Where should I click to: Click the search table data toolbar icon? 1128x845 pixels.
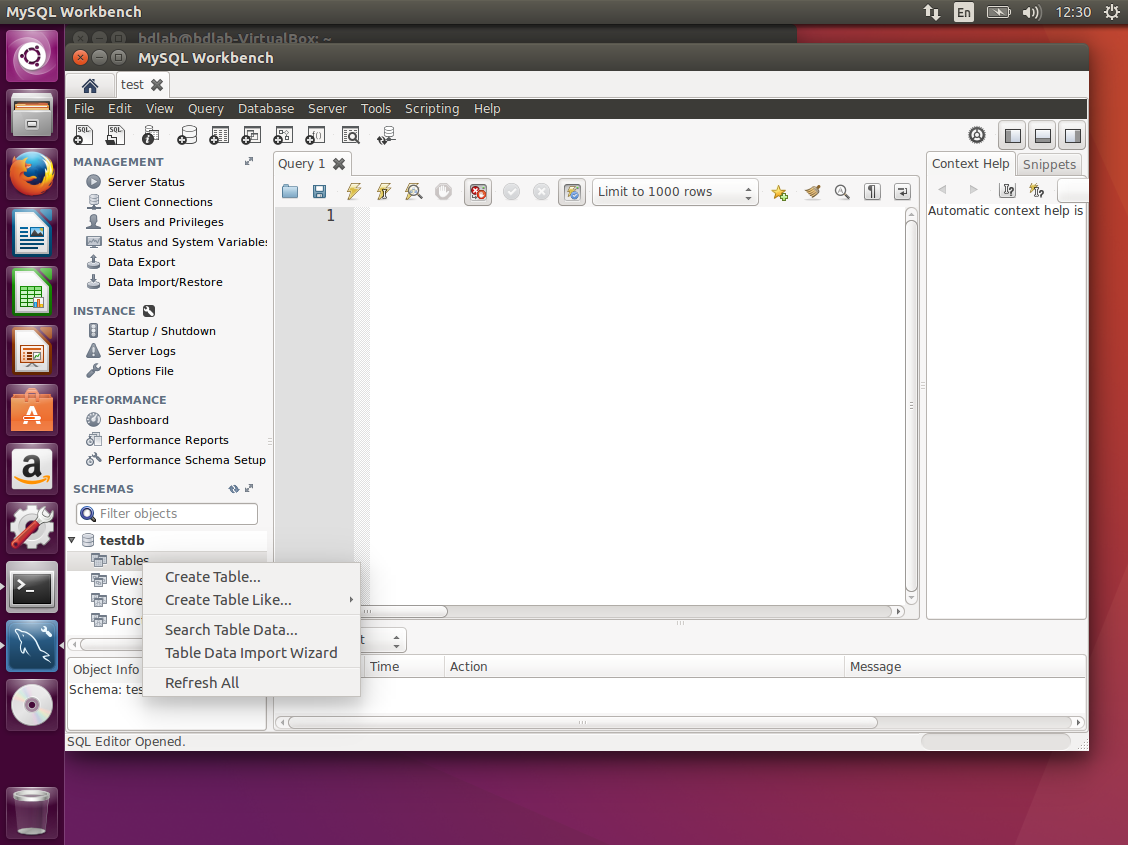point(350,135)
